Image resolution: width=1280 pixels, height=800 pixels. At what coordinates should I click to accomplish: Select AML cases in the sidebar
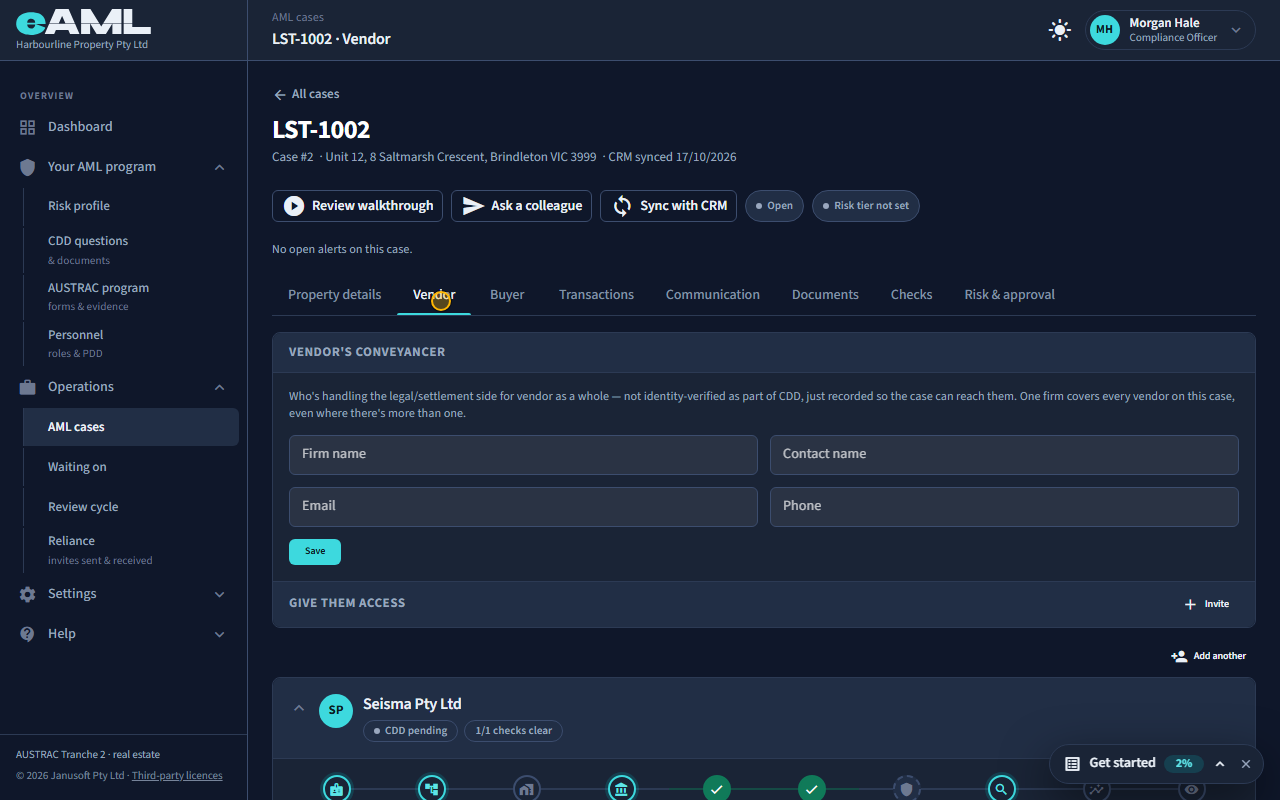coord(131,427)
